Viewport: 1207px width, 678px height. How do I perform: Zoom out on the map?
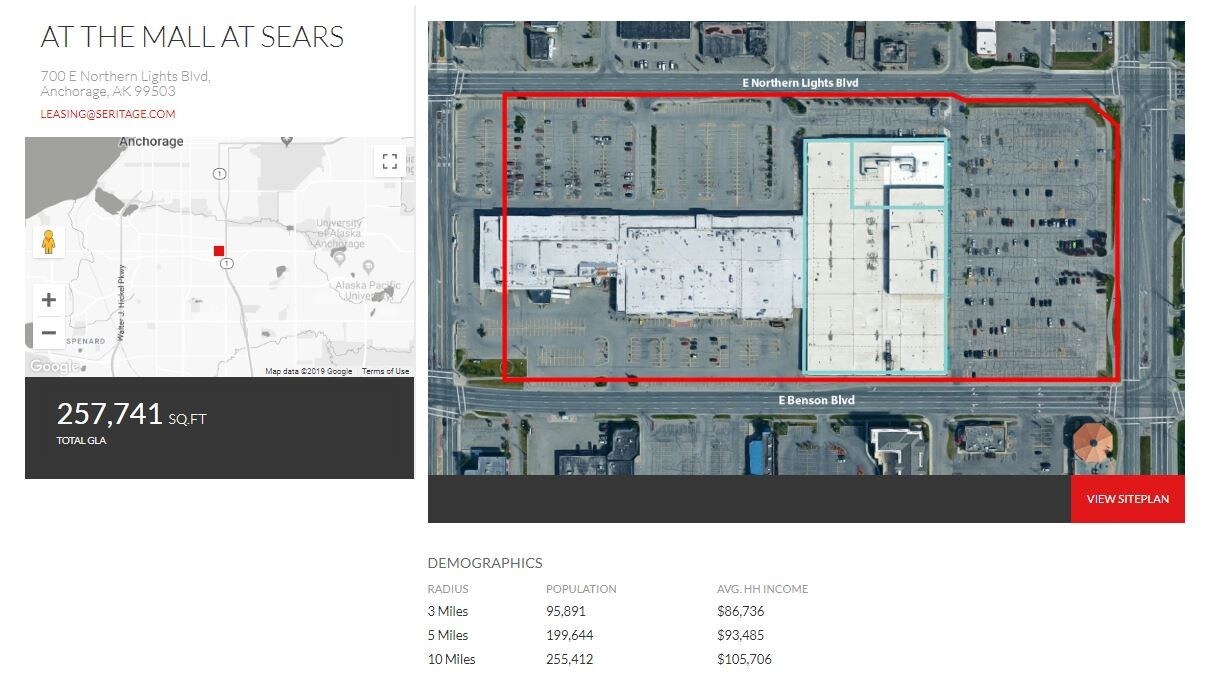[x=48, y=332]
